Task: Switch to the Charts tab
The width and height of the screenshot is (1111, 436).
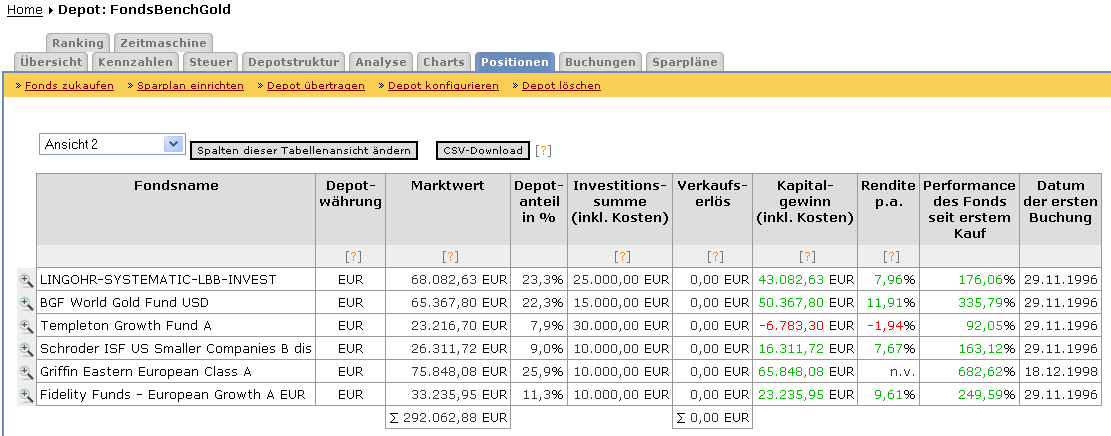Action: [444, 62]
